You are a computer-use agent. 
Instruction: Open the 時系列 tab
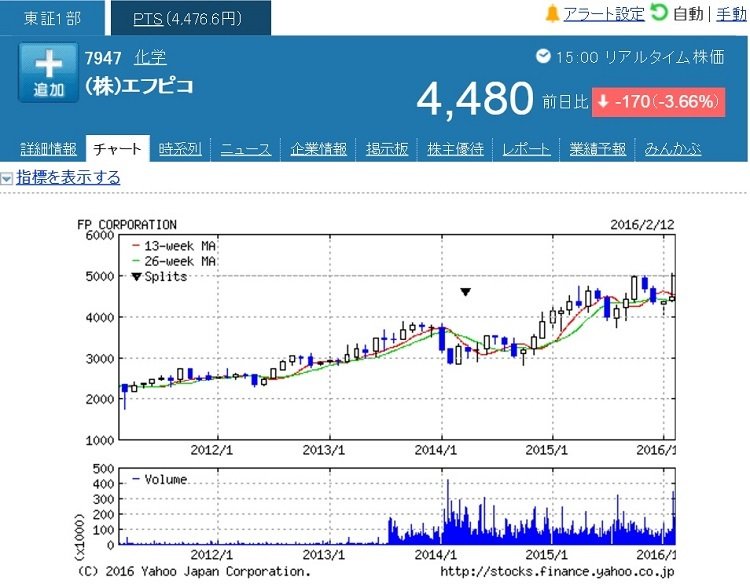point(180,149)
